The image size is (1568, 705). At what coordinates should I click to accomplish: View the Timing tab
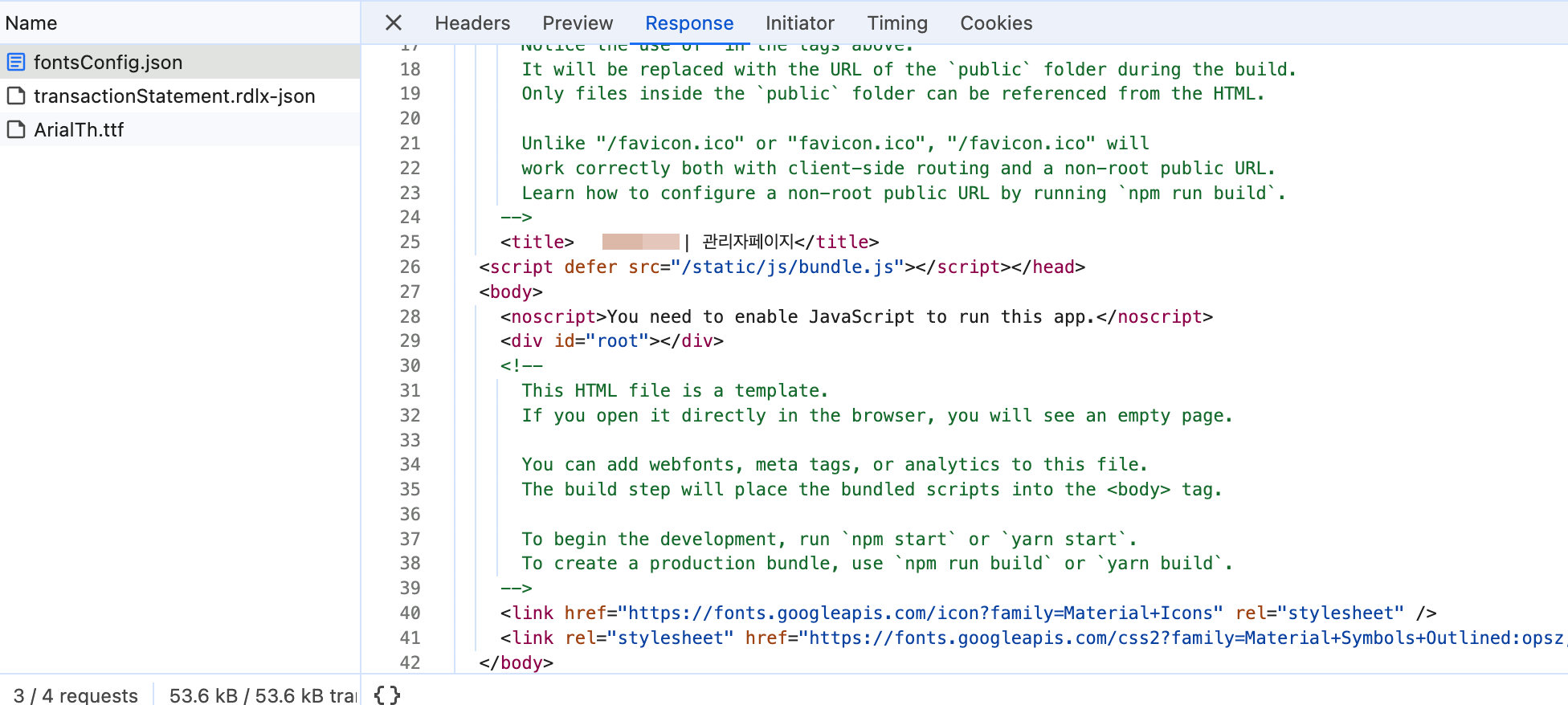(x=897, y=22)
